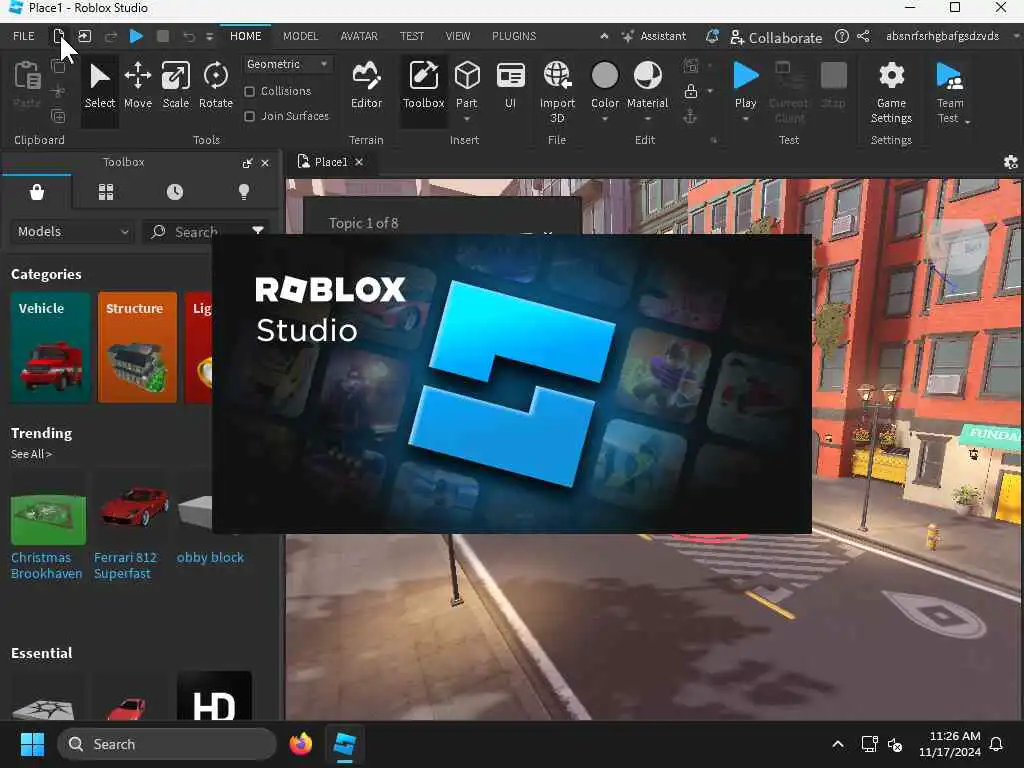Open the Windows Start menu
1024x768 pixels.
pyautogui.click(x=32, y=744)
